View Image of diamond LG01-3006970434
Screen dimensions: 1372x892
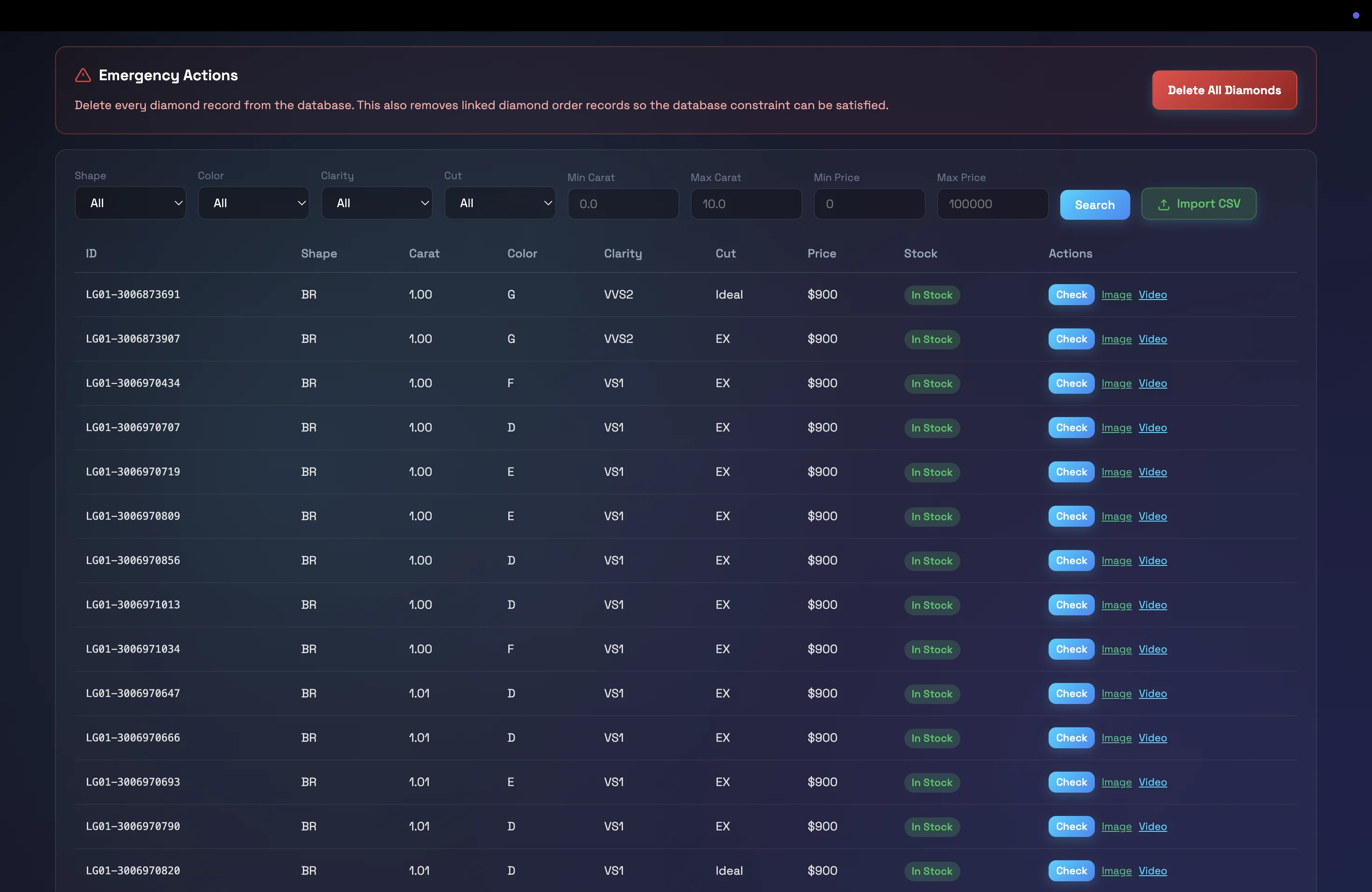(1116, 383)
